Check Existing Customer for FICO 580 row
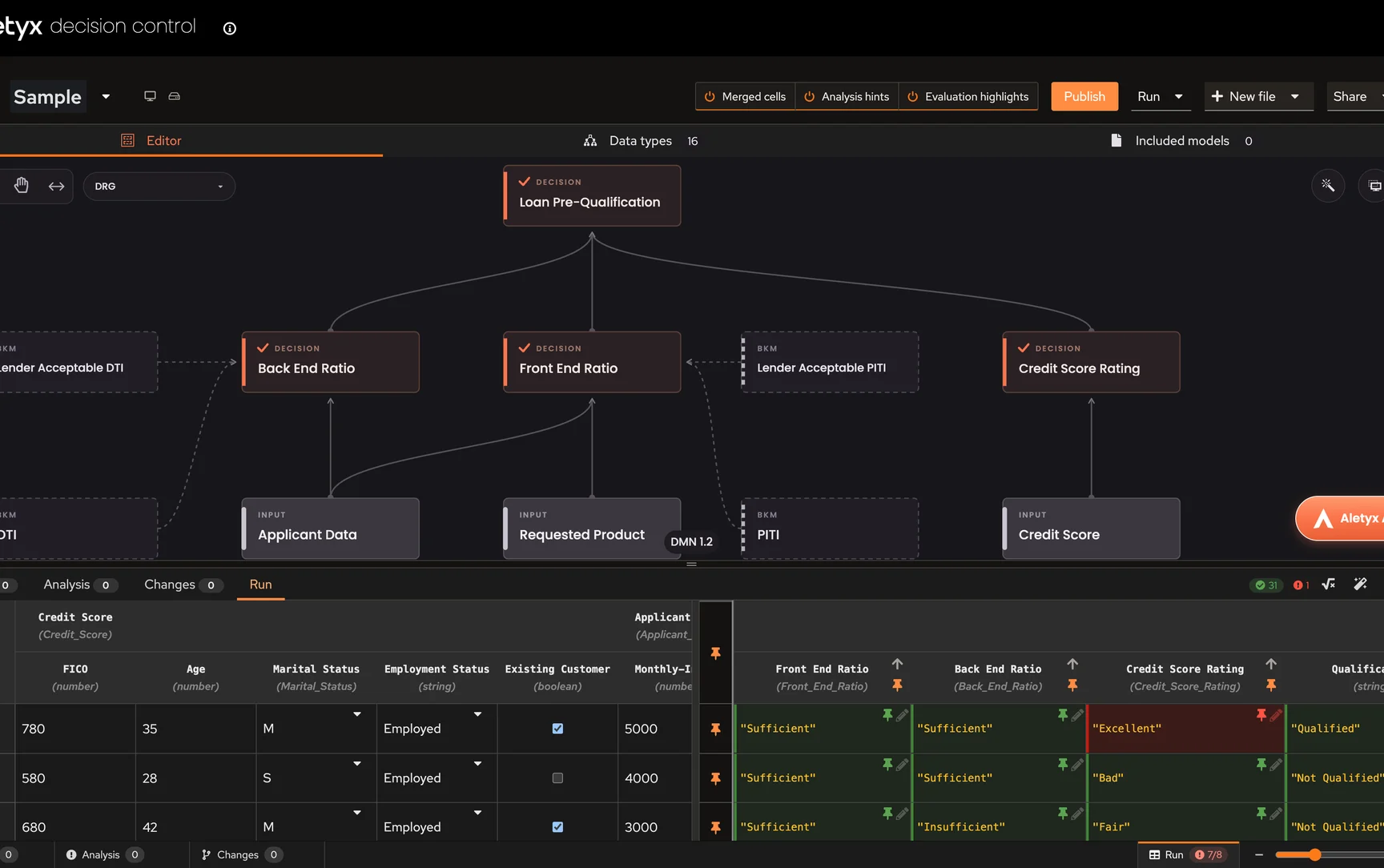The height and width of the screenshot is (868, 1384). [557, 778]
